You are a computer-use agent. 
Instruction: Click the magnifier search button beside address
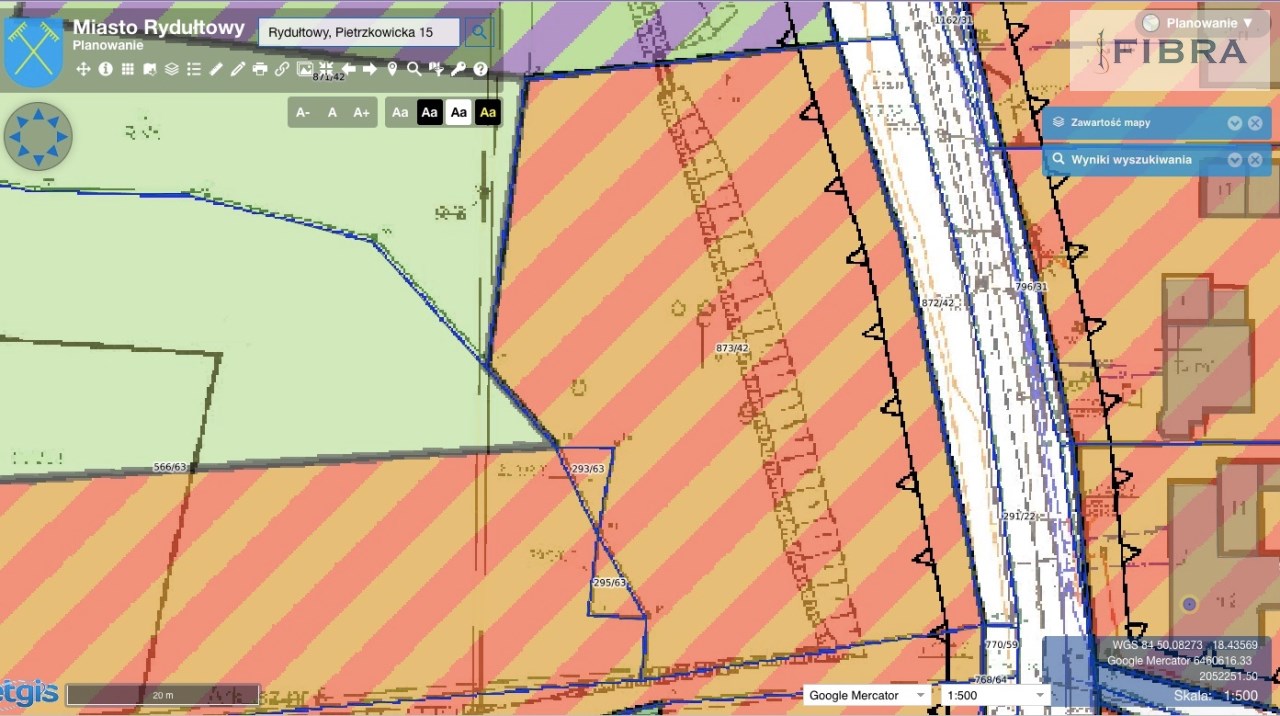click(x=479, y=32)
